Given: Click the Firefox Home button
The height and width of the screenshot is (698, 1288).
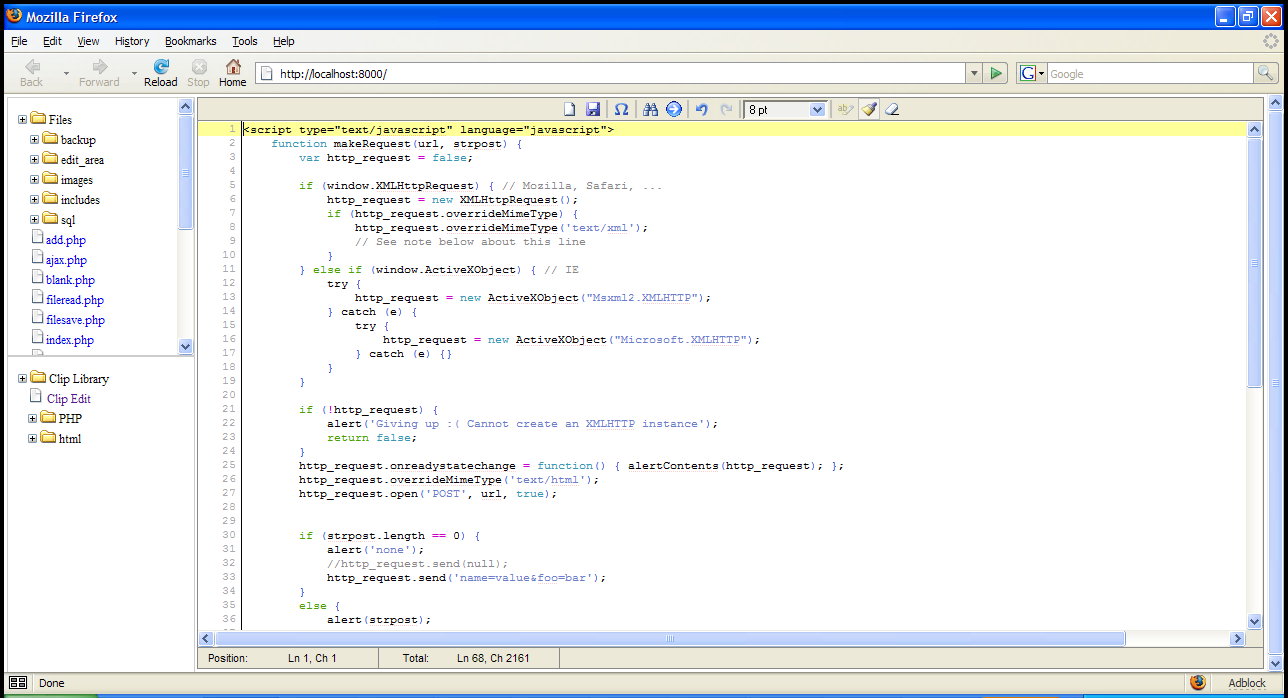Looking at the screenshot, I should (232, 73).
